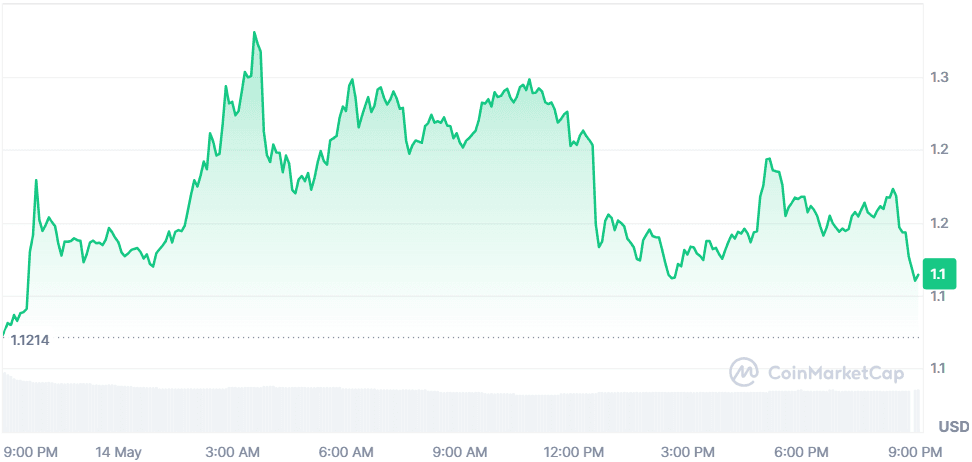Screen dimensions: 972x462
Task: Click the bottom 1.1 price axis label
Action: (937, 369)
